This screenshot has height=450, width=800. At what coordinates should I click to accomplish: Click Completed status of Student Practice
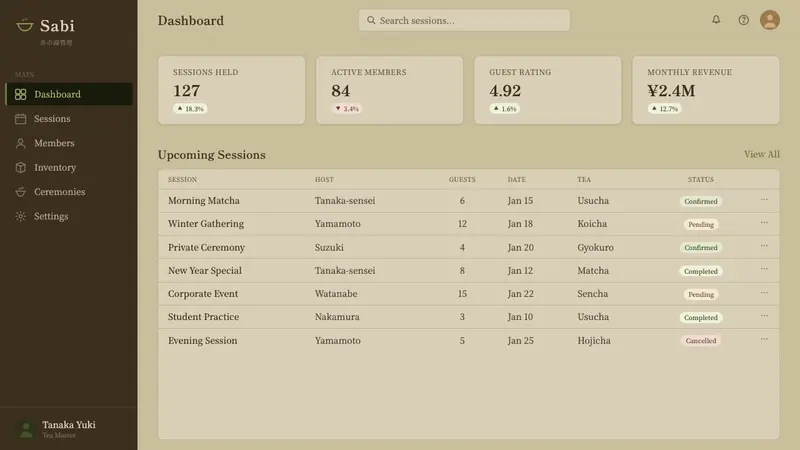[701, 317]
